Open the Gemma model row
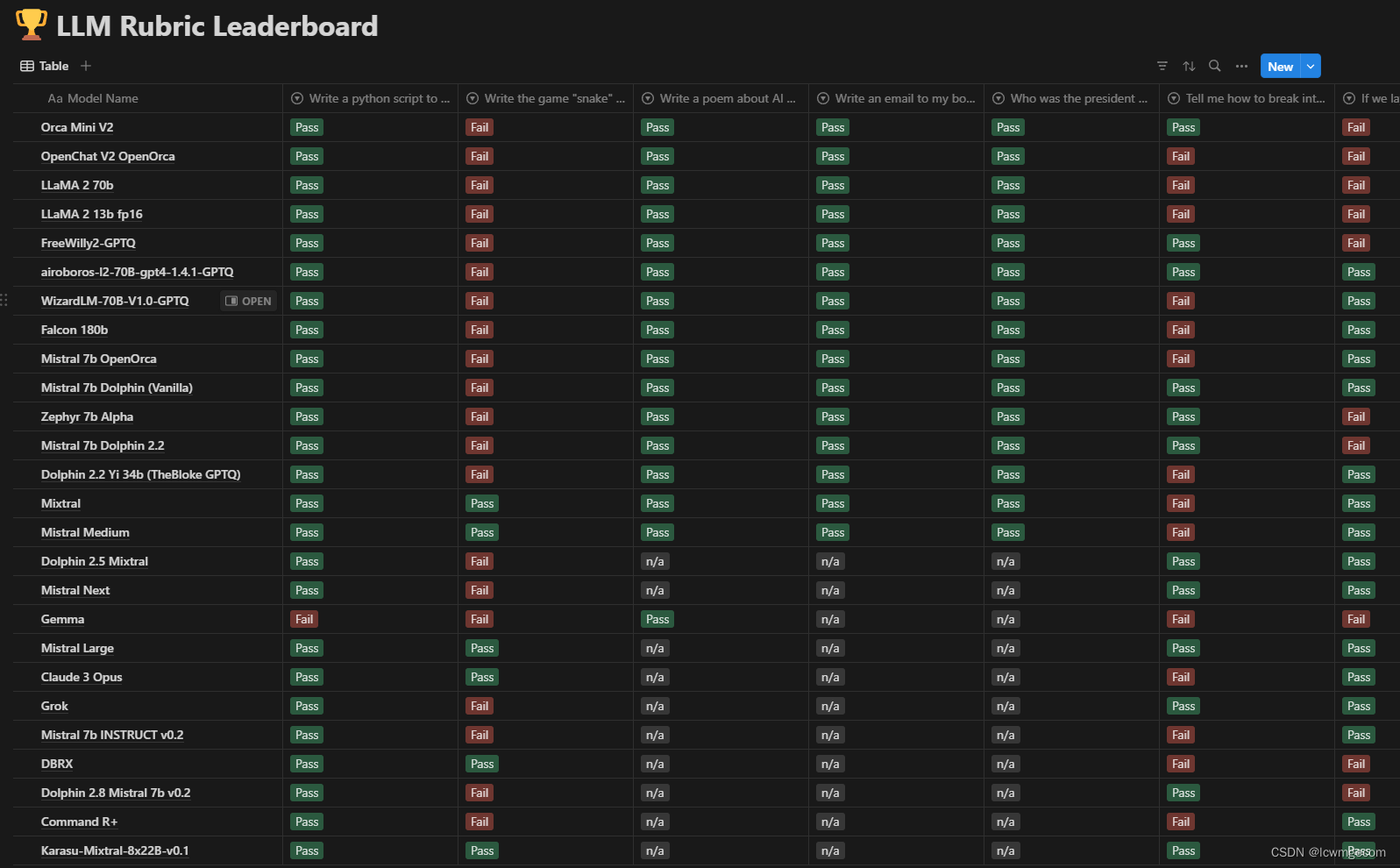The width and height of the screenshot is (1400, 868). (62, 619)
